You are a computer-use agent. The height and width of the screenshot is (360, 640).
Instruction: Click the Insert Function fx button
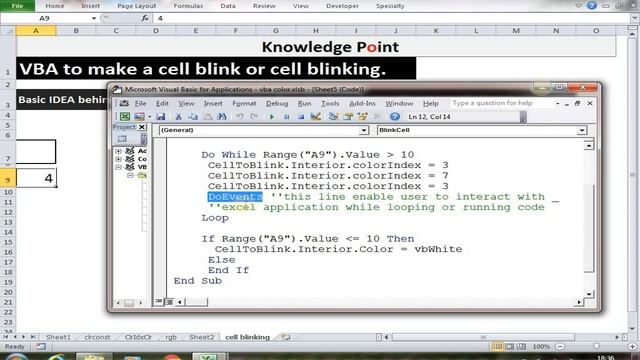pyautogui.click(x=145, y=18)
